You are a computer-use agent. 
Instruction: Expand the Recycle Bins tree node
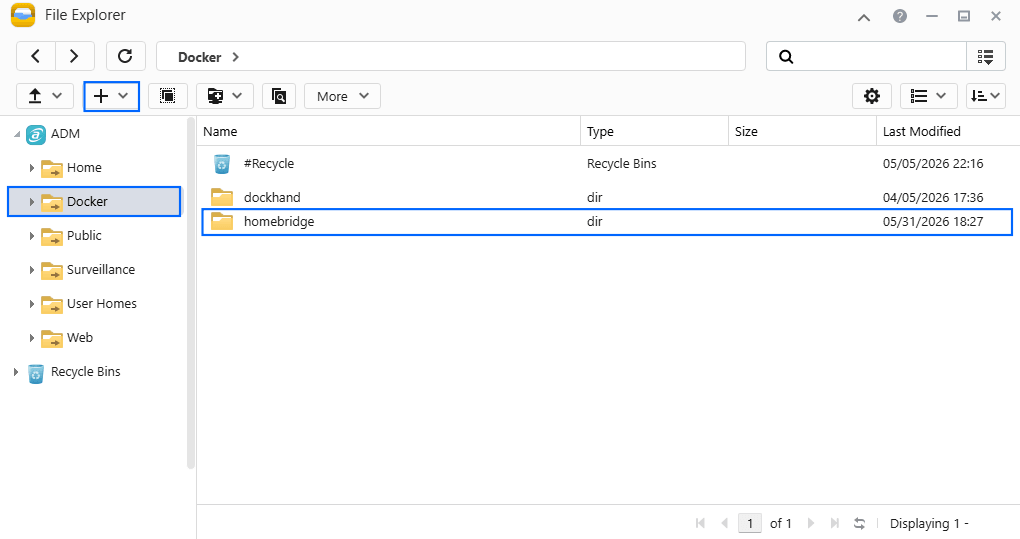coord(16,372)
